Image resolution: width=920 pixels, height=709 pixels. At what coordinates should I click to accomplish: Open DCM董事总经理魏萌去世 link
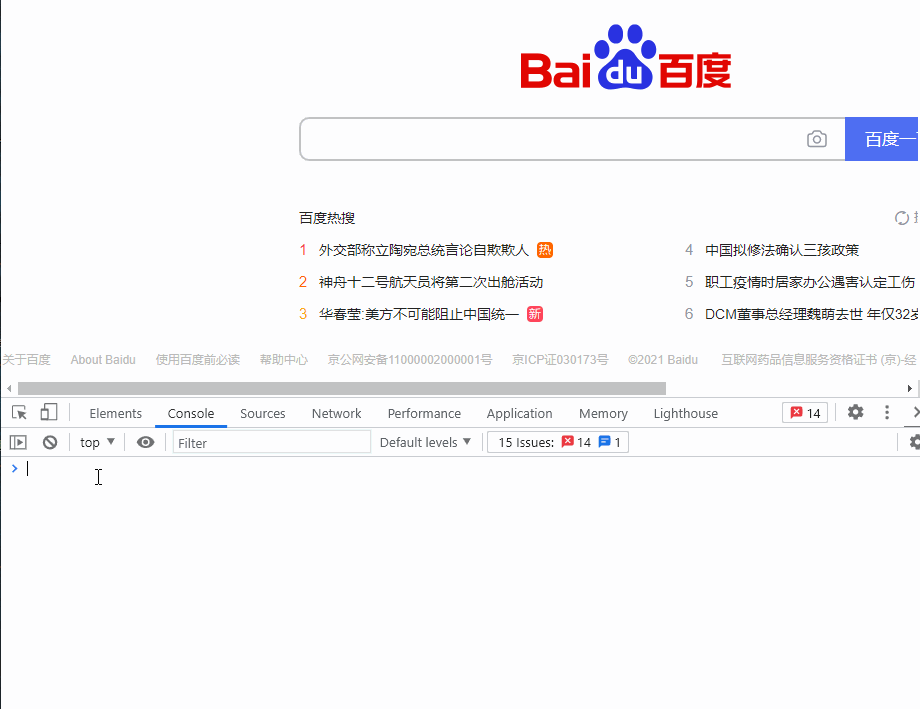812,314
